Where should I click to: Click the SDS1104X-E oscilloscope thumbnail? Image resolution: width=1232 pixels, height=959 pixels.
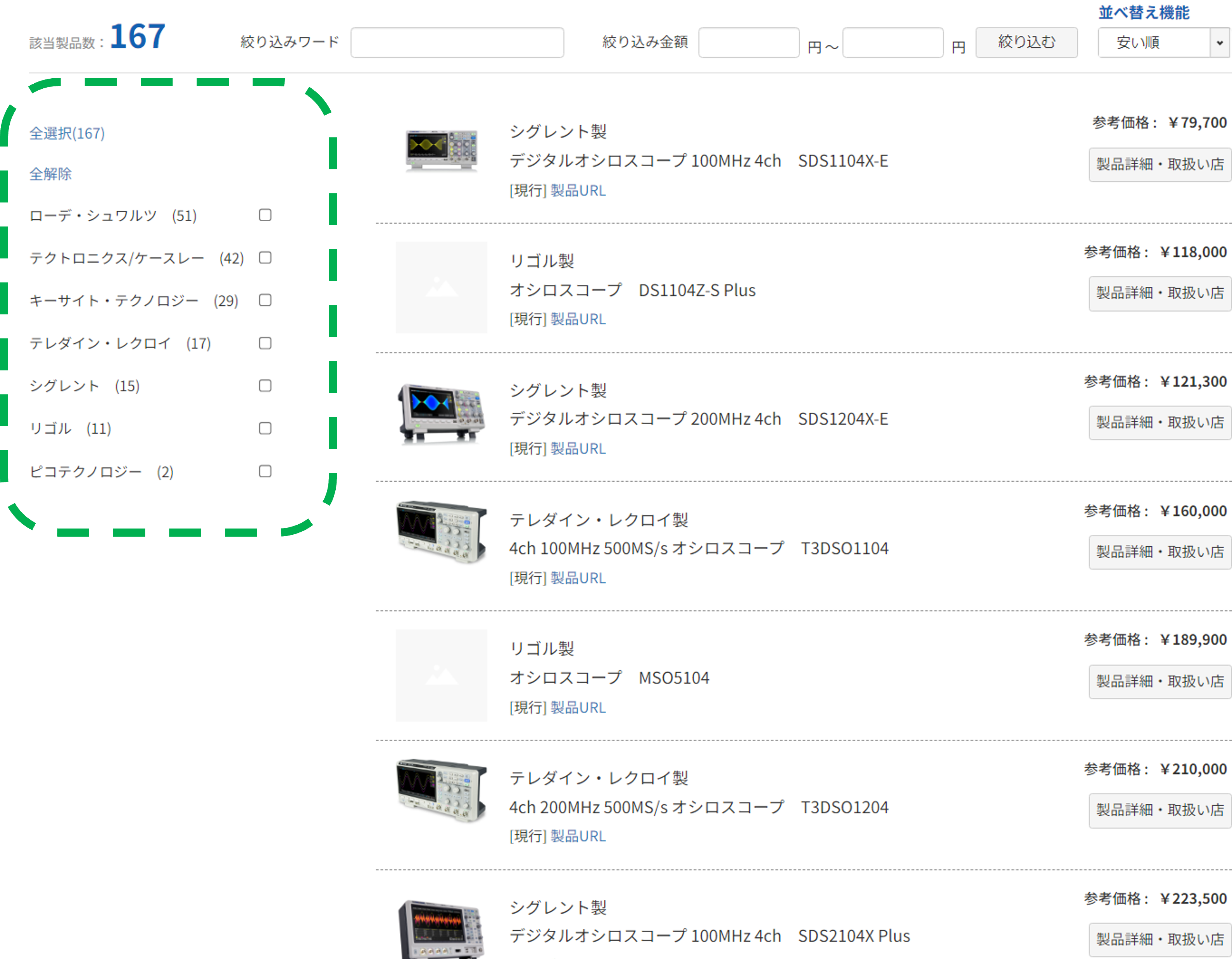441,150
